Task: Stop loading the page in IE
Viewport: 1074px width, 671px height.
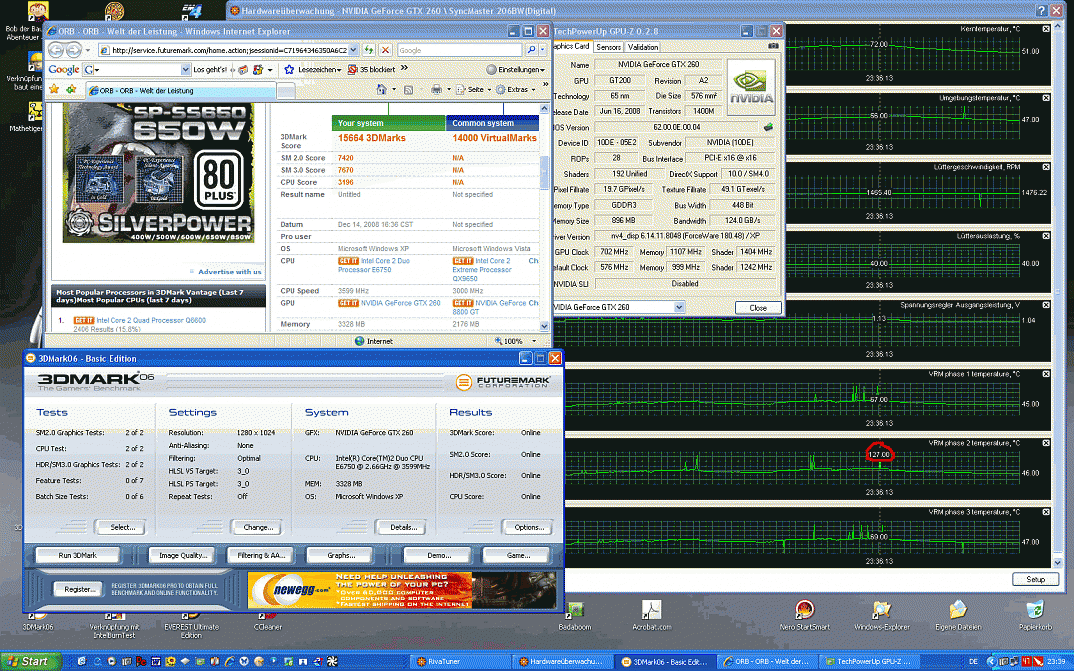Action: pyautogui.click(x=386, y=50)
